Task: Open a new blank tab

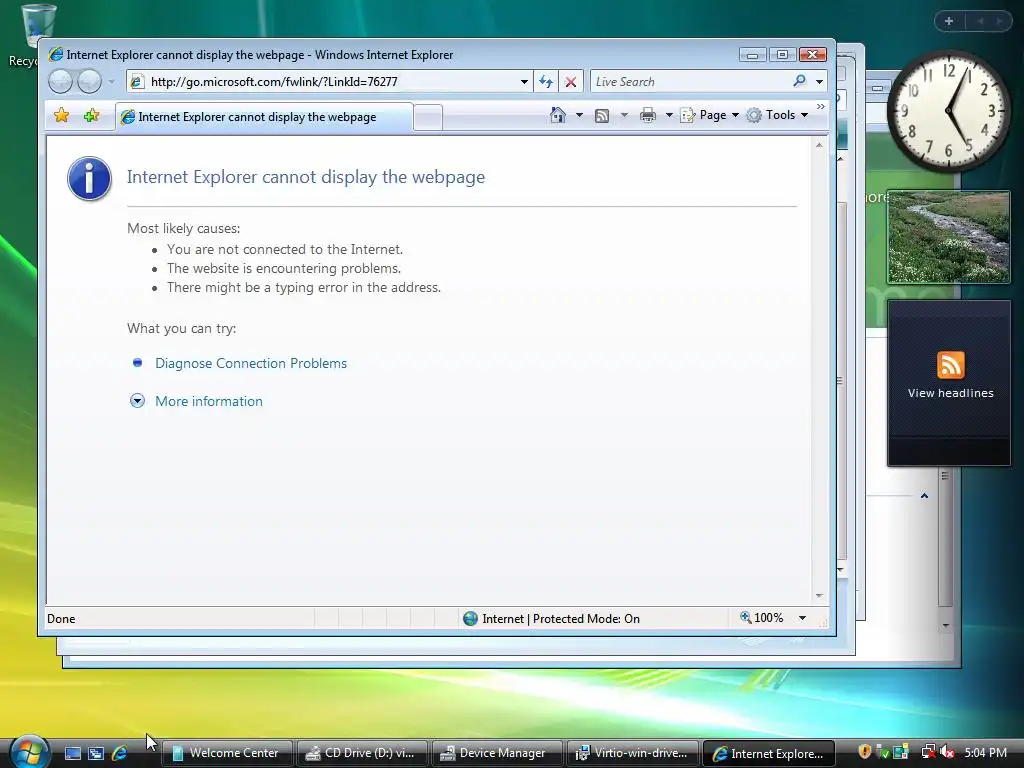Action: point(428,118)
